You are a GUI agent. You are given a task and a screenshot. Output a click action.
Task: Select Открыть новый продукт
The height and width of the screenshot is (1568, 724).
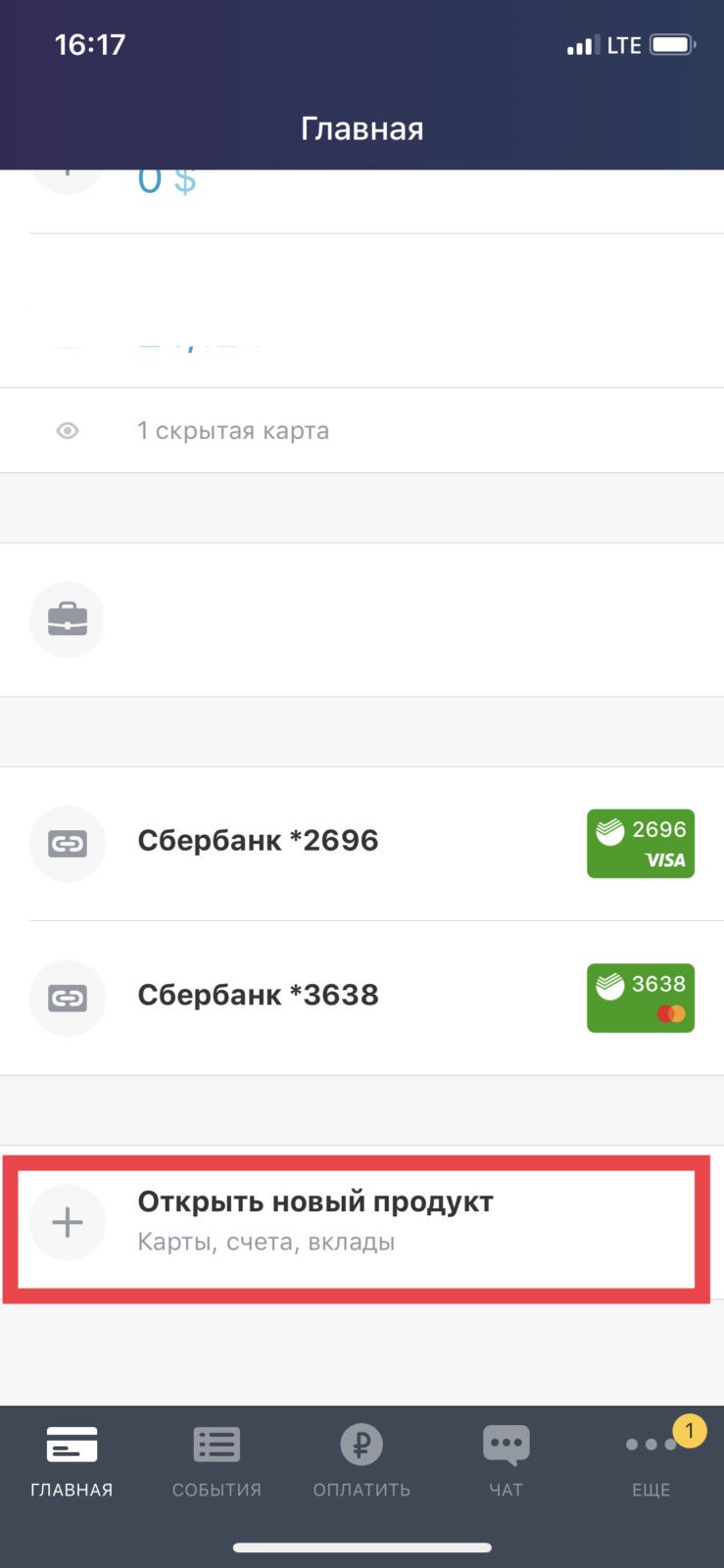[314, 1202]
